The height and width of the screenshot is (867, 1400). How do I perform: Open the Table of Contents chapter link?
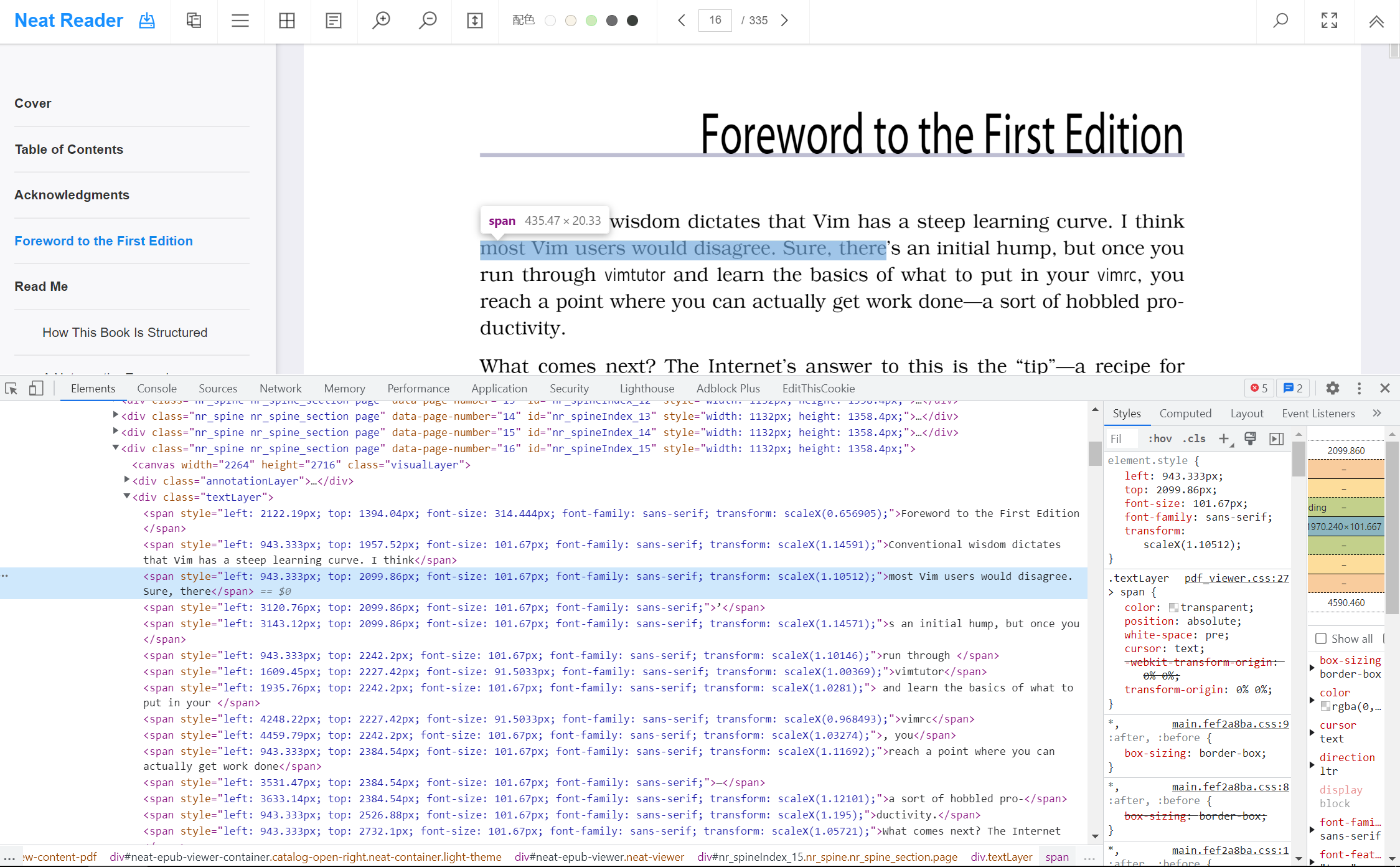[x=69, y=149]
